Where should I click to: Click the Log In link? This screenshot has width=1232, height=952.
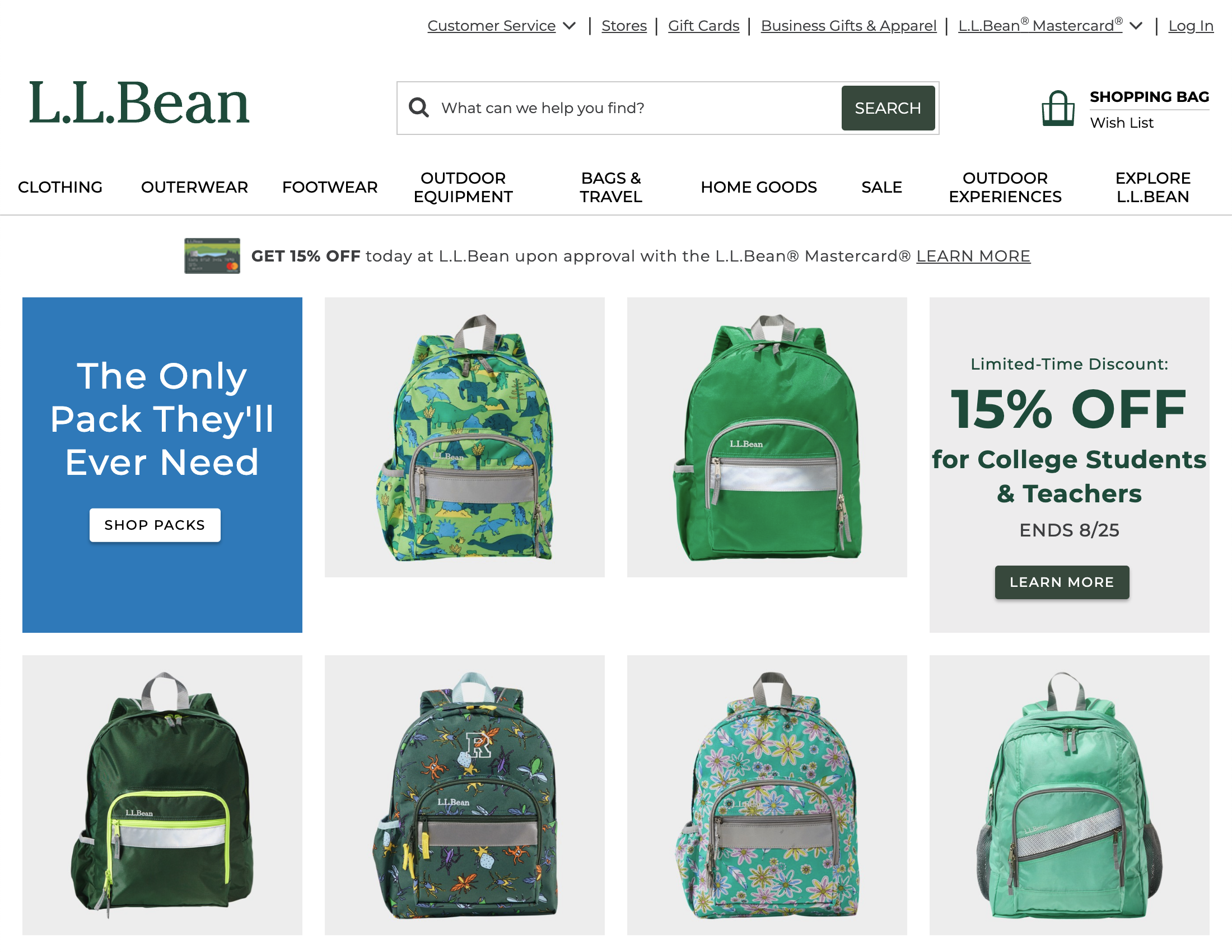(x=1191, y=26)
